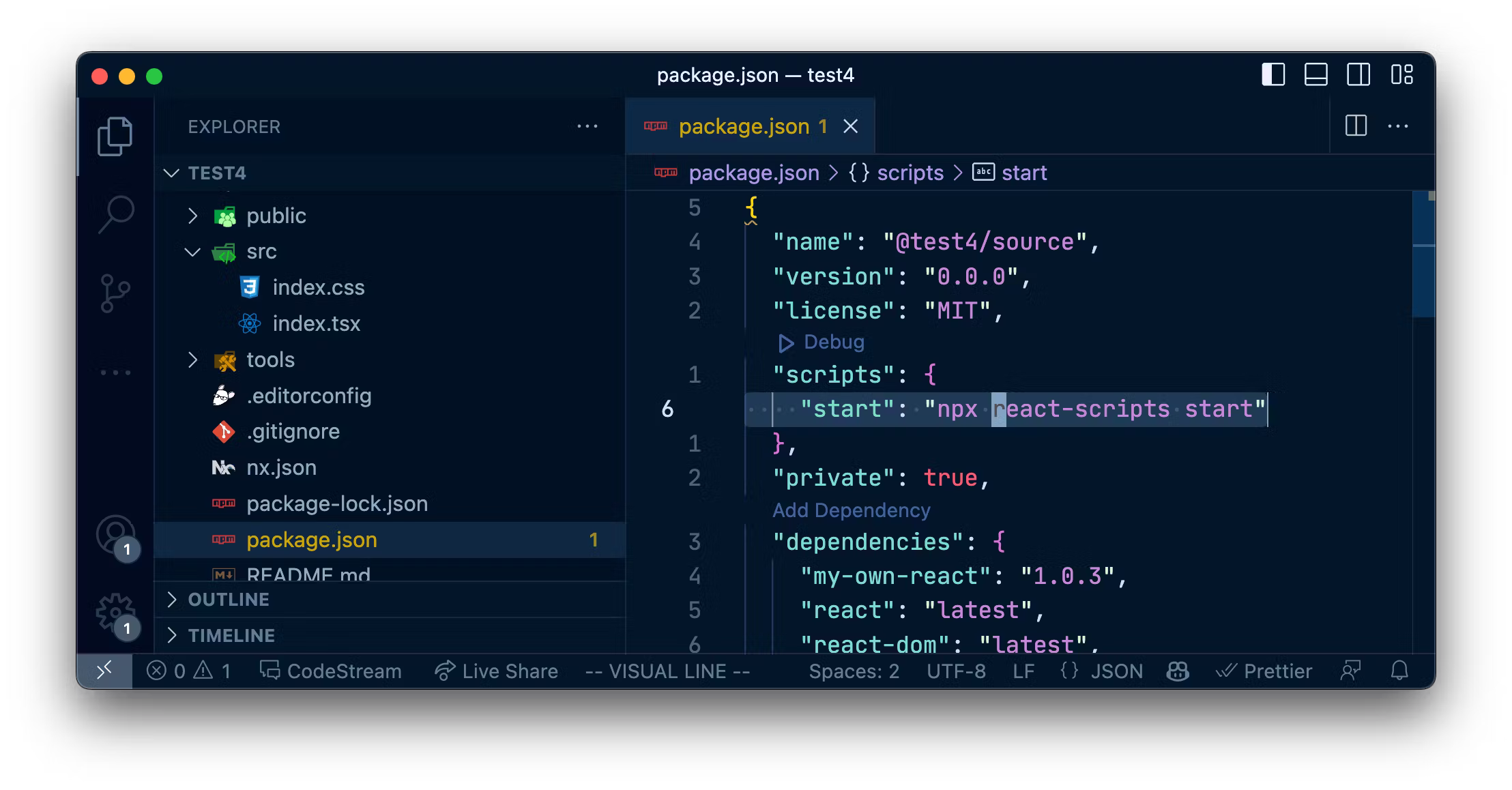Split the editor to the right

(x=1356, y=126)
